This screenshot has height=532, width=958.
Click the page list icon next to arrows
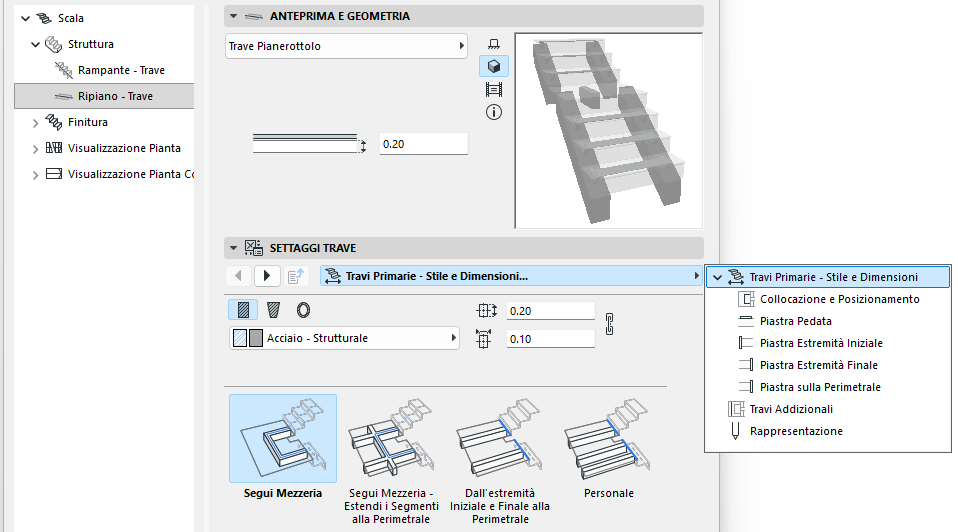tap(296, 276)
